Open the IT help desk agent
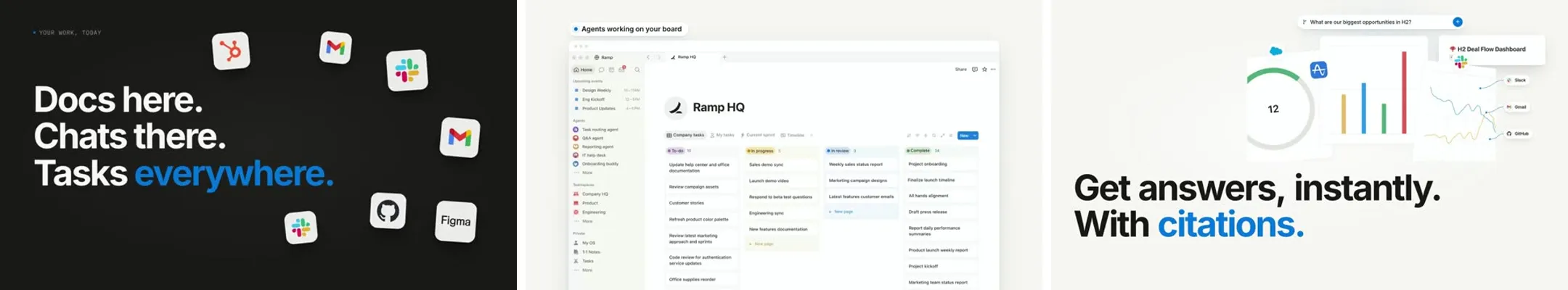 [589, 155]
